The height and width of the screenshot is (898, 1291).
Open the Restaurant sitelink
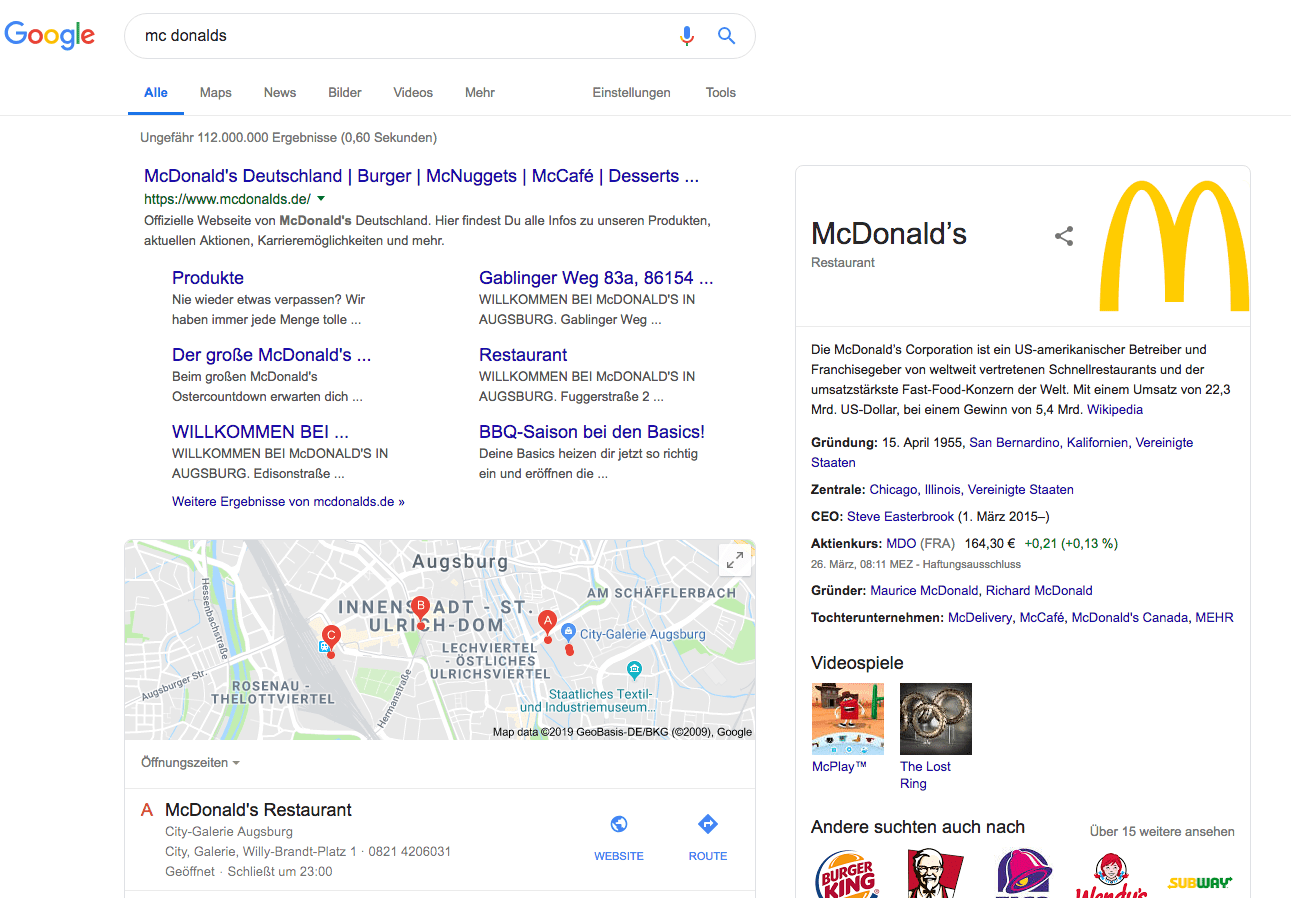coord(523,355)
